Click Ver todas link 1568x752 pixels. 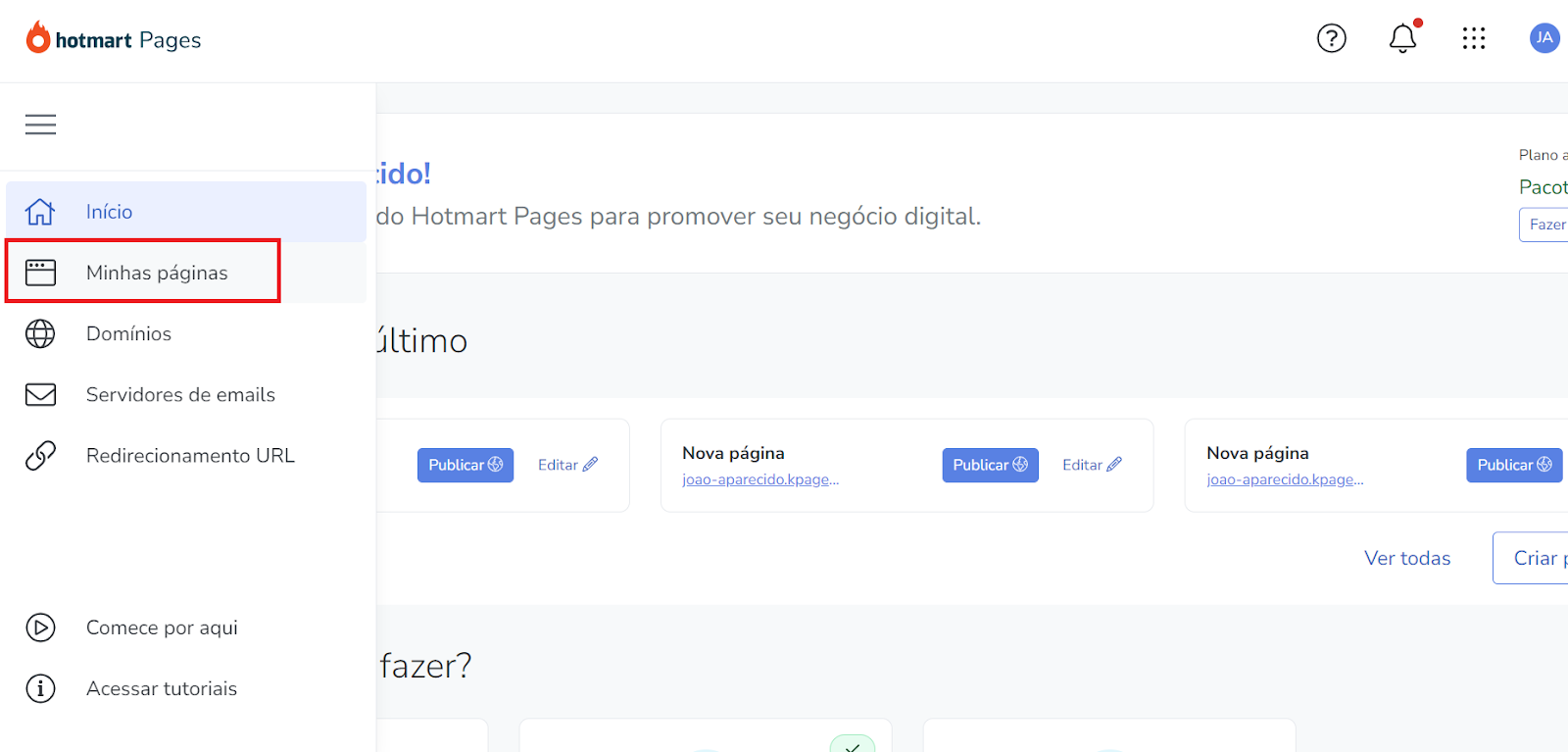[1407, 558]
